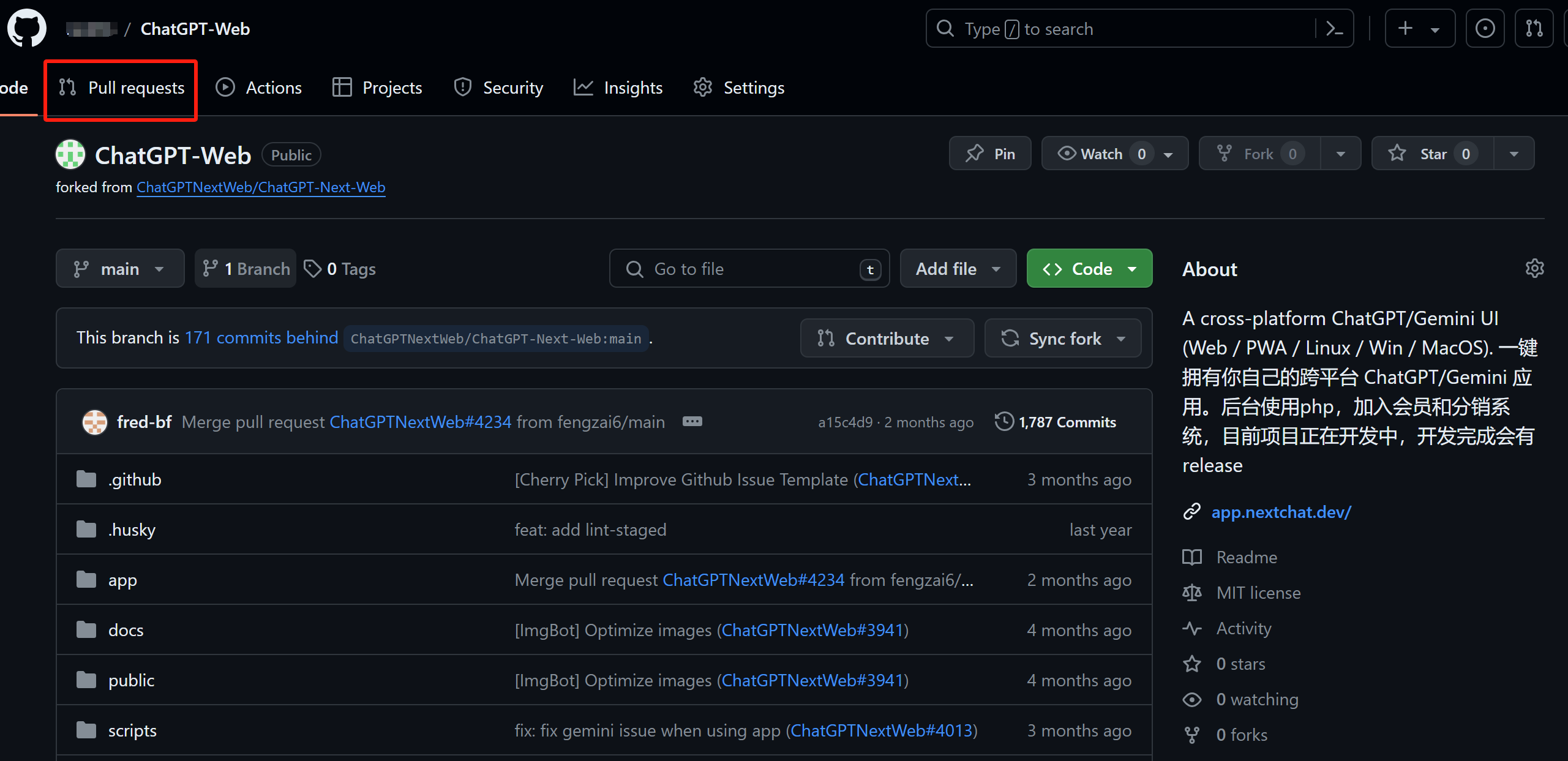Open the 1,787 Commits history
Viewport: 1568px width, 761px height.
click(1055, 421)
